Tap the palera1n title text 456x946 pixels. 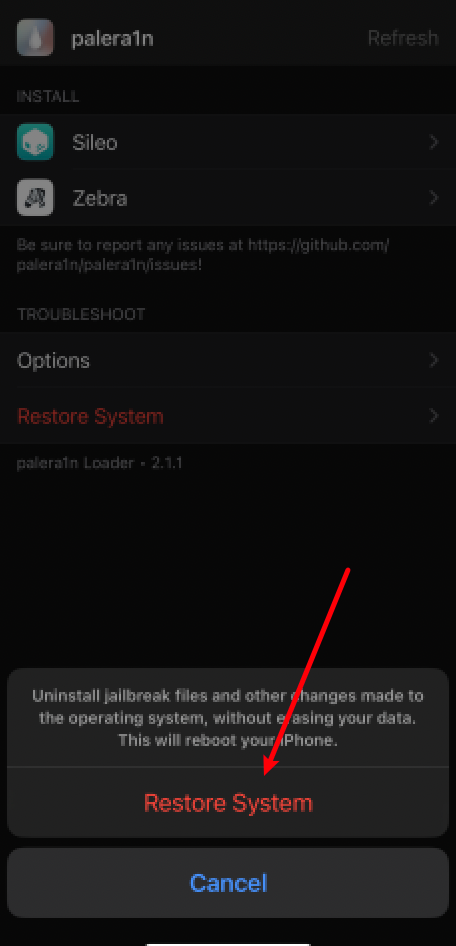112,39
